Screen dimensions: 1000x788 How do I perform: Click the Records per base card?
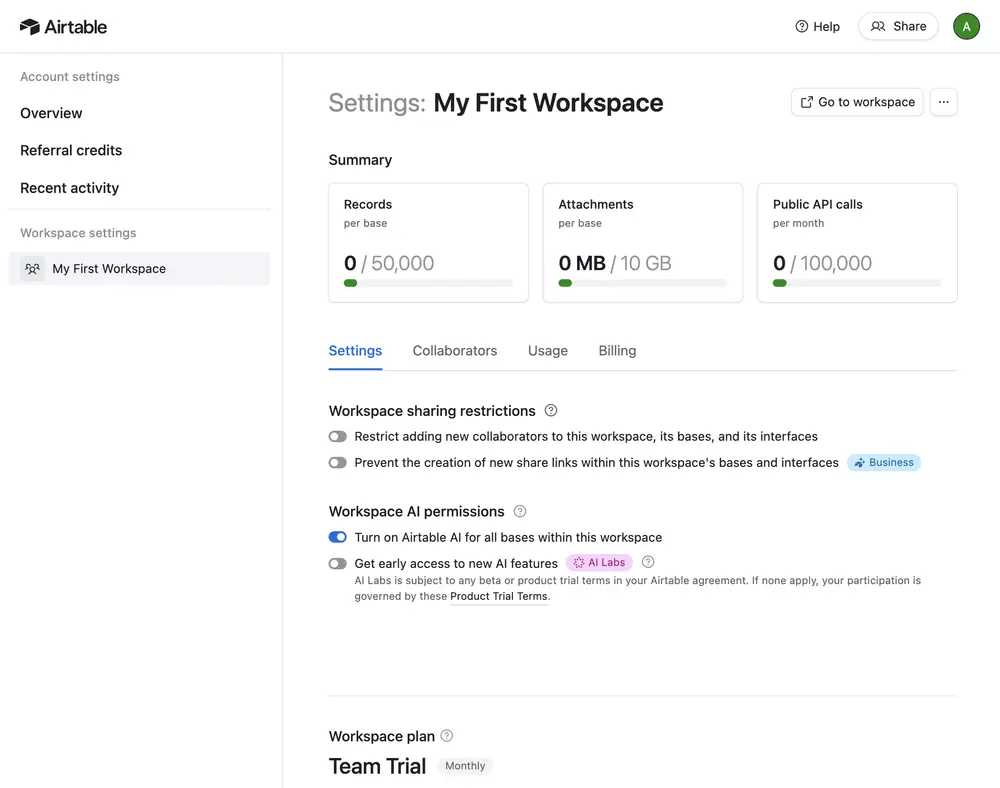pos(428,243)
